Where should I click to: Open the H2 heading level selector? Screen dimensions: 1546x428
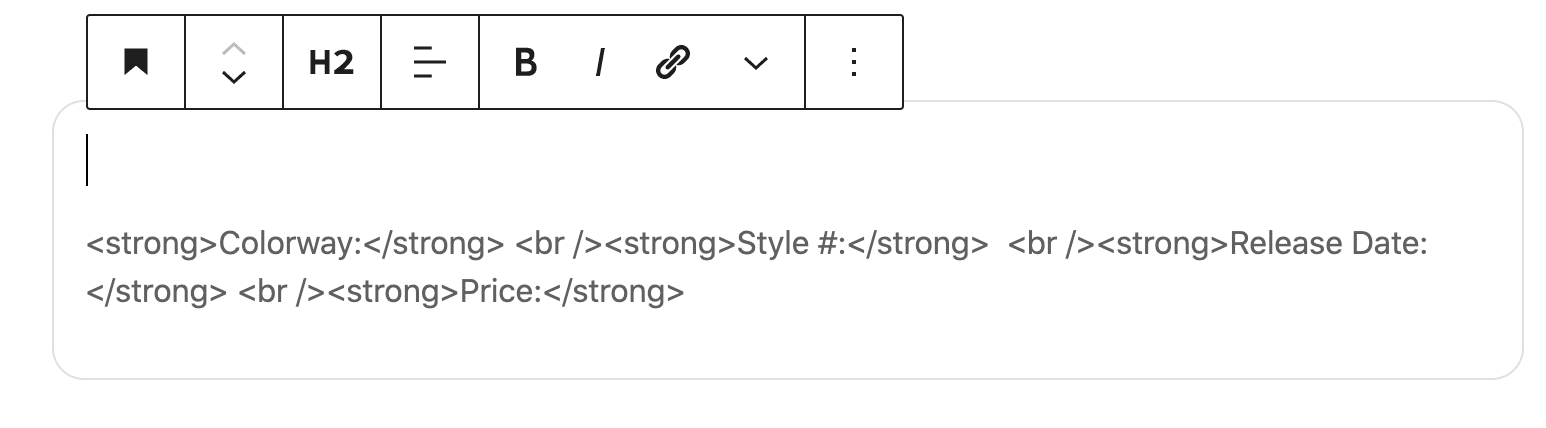click(332, 62)
